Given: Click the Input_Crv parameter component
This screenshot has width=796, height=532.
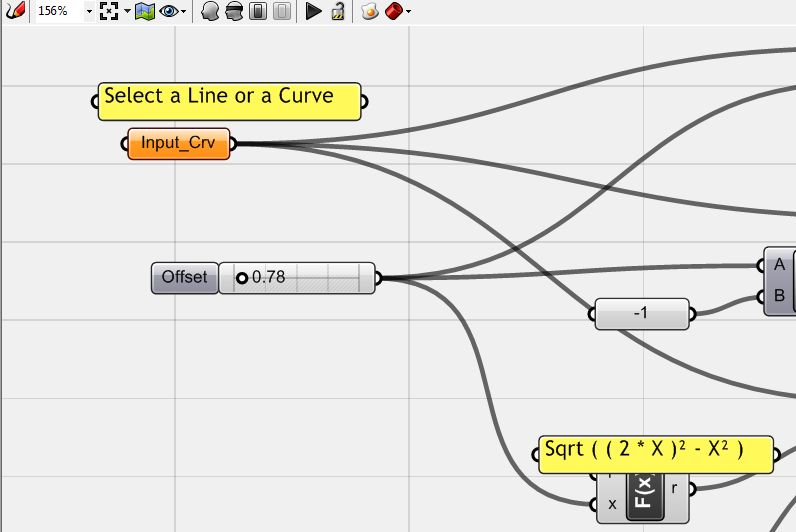Looking at the screenshot, I should [178, 144].
